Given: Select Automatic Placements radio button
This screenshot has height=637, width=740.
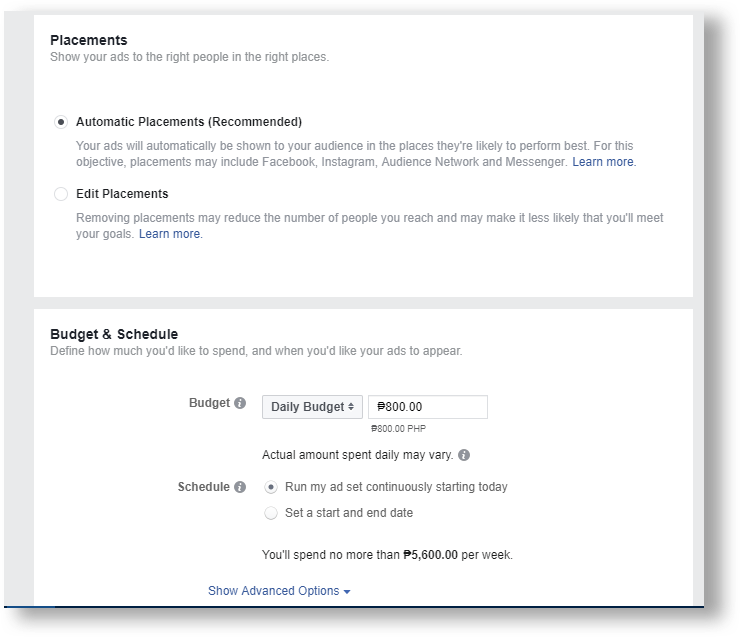Looking at the screenshot, I should click(x=61, y=122).
